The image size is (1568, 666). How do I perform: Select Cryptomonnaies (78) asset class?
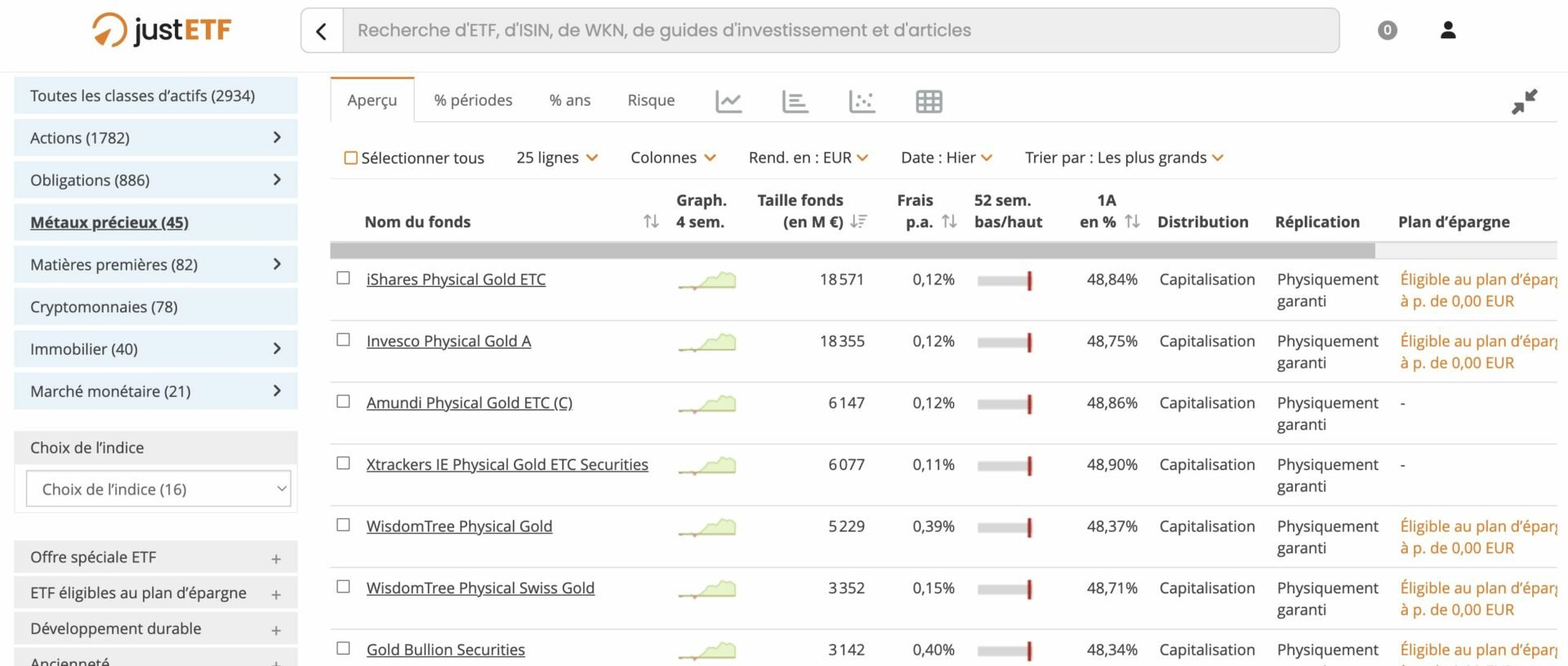(156, 307)
